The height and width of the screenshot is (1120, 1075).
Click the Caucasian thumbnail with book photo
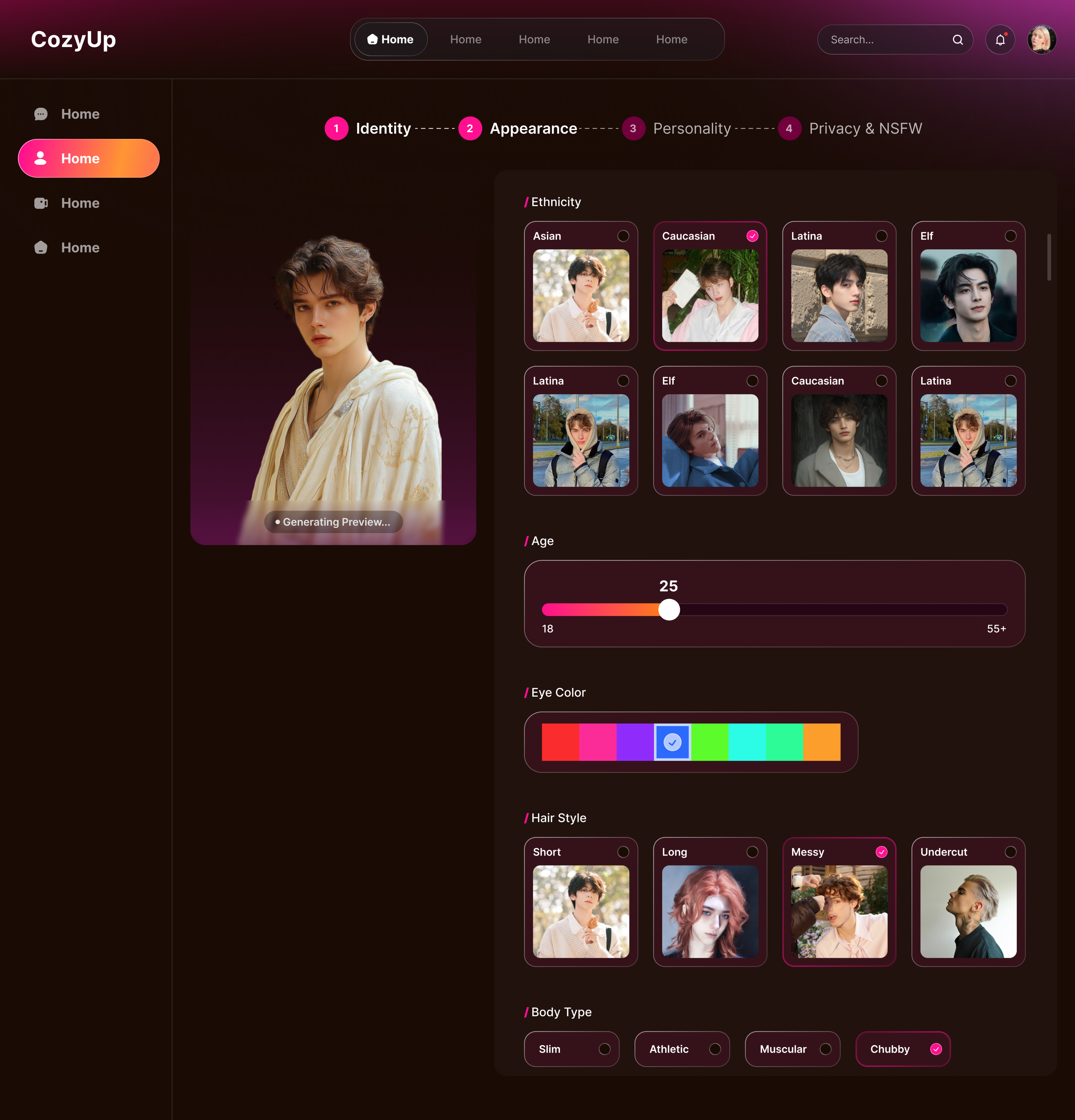click(x=710, y=295)
